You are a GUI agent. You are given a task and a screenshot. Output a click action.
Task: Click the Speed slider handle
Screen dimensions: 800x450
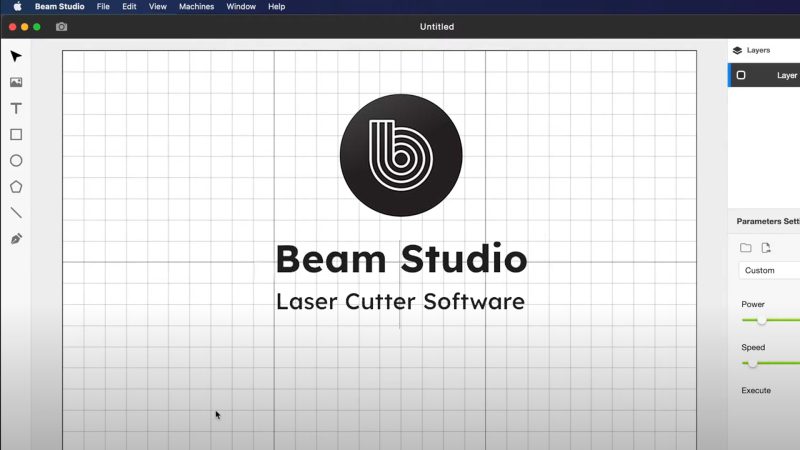(753, 363)
